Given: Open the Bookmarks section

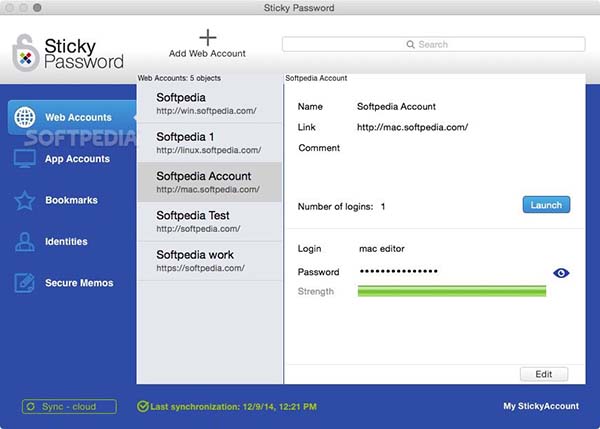Looking at the screenshot, I should [72, 200].
